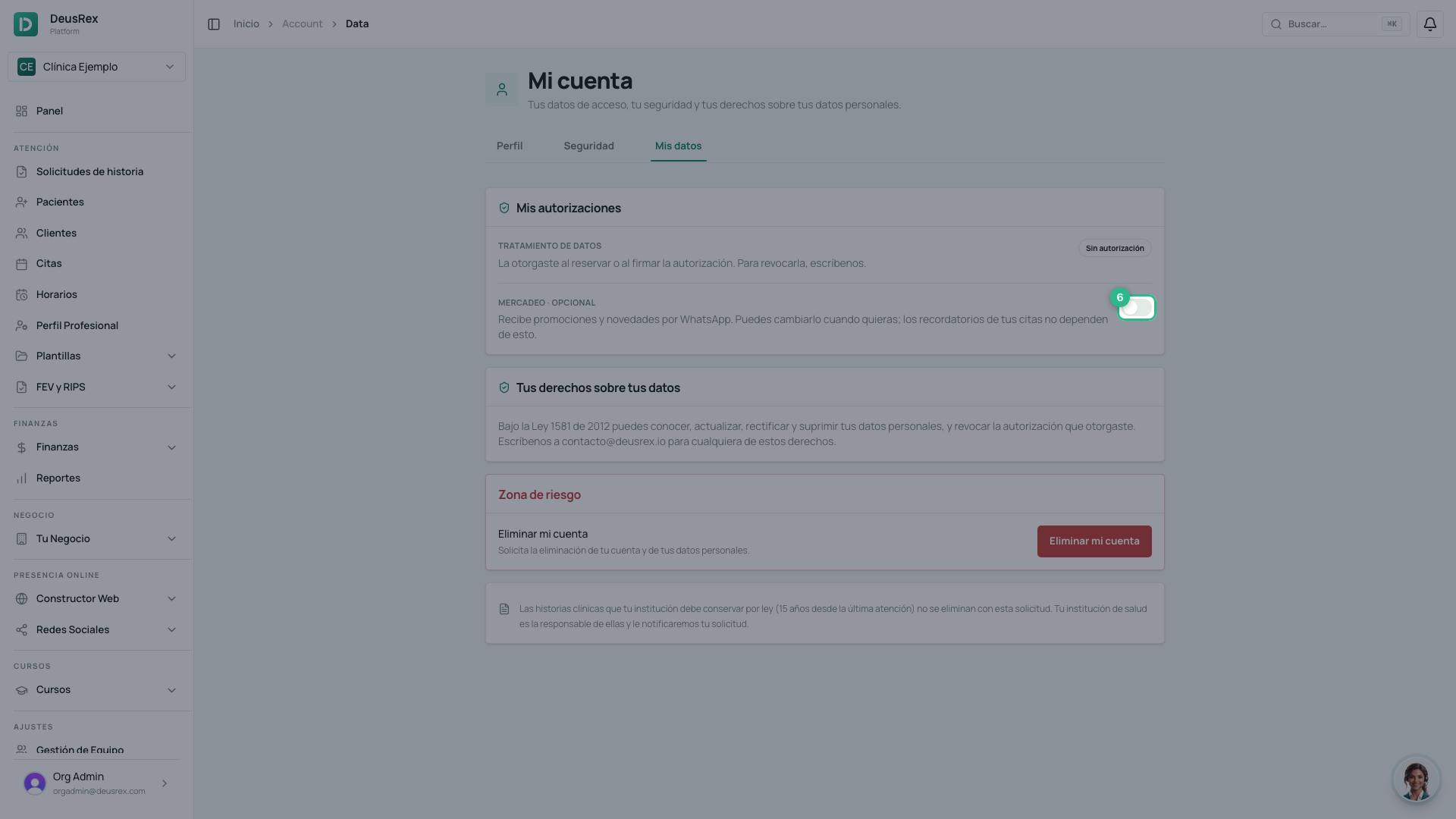
Task: Click the Mis autorizaciones heading
Action: pyautogui.click(x=568, y=209)
